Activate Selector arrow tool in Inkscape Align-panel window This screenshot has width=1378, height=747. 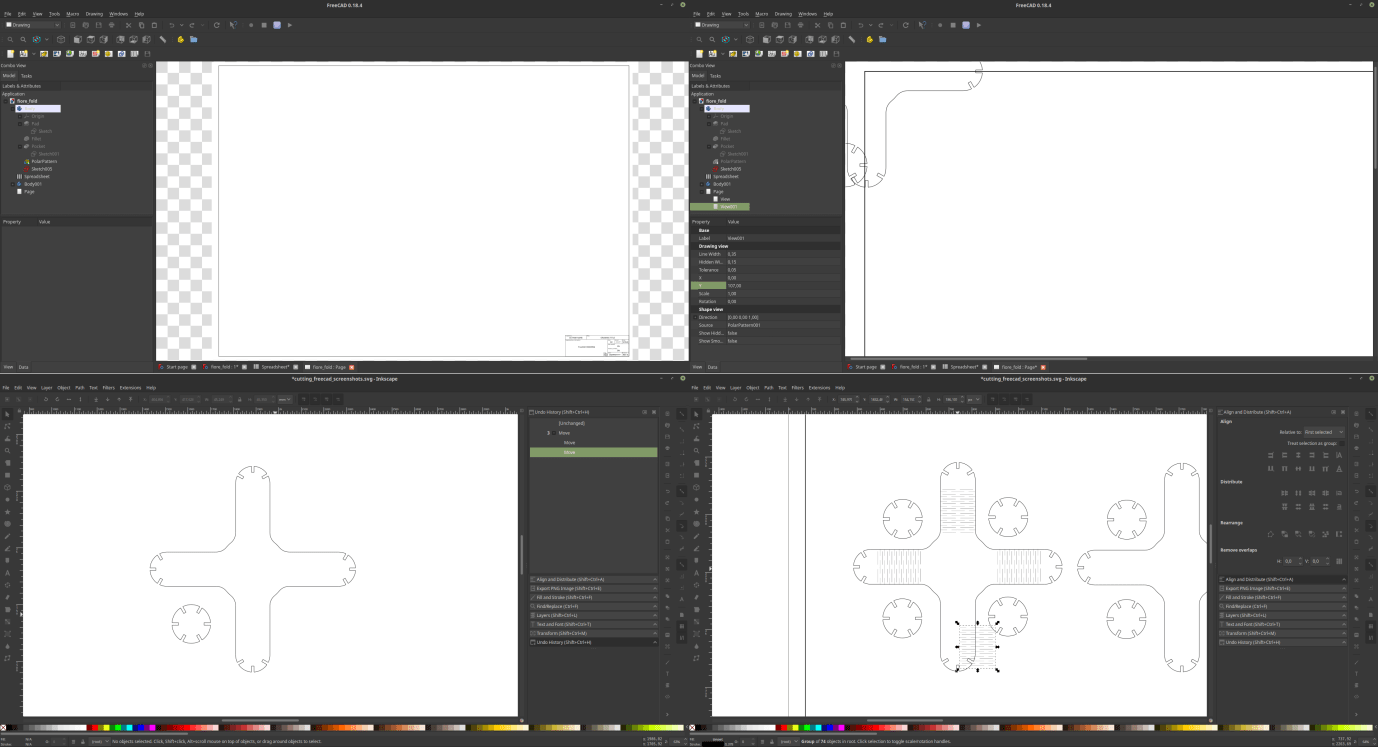tap(695, 413)
